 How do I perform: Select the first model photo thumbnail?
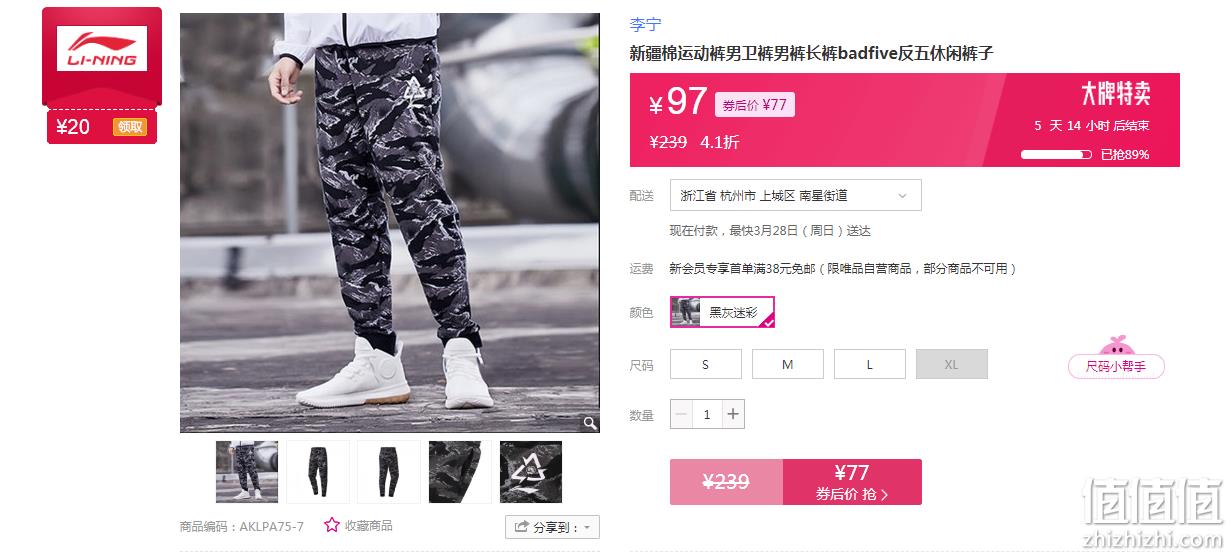[247, 472]
